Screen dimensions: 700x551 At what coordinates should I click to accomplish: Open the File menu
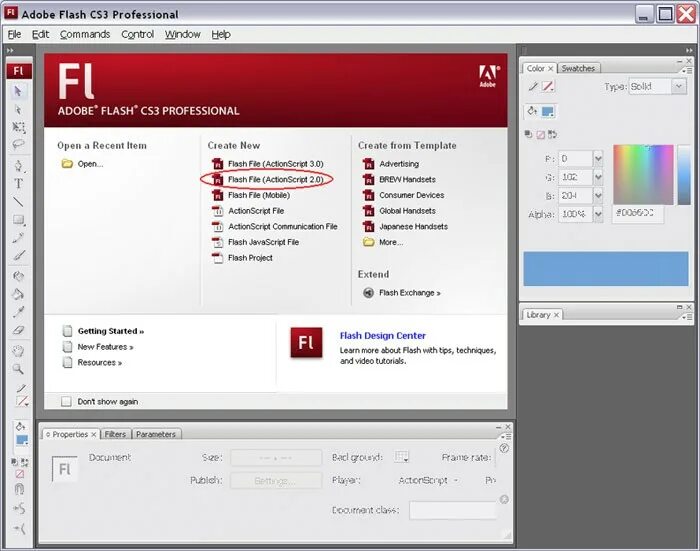point(14,34)
